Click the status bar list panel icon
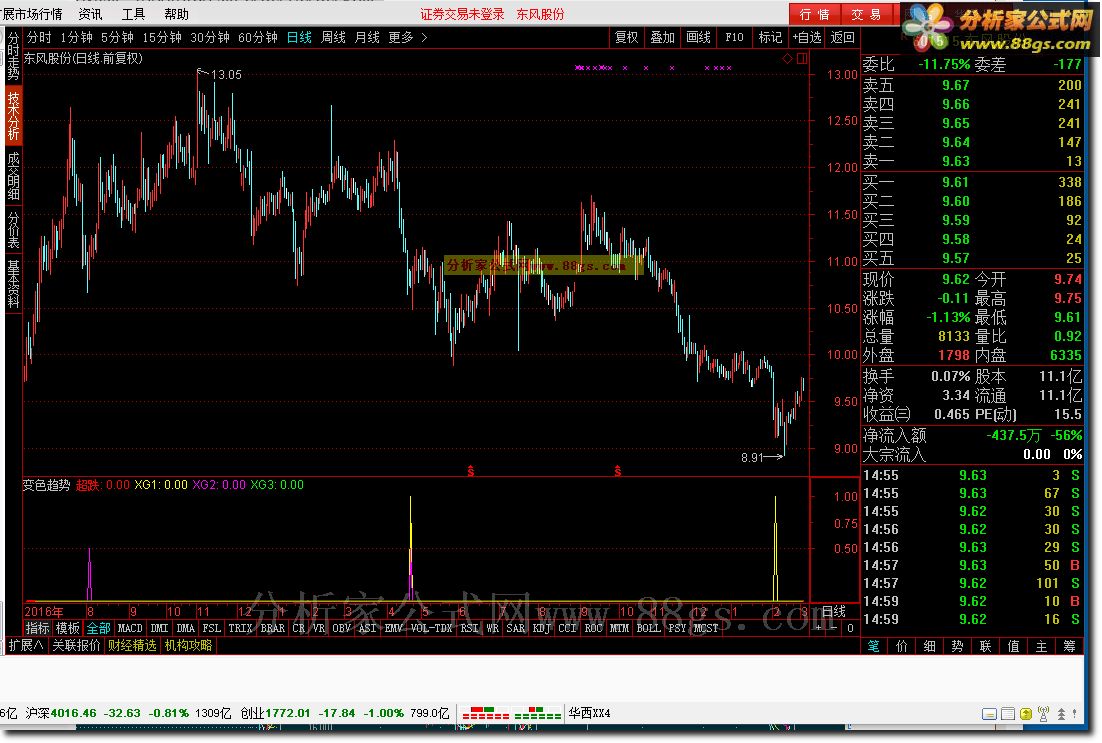 tap(1008, 714)
